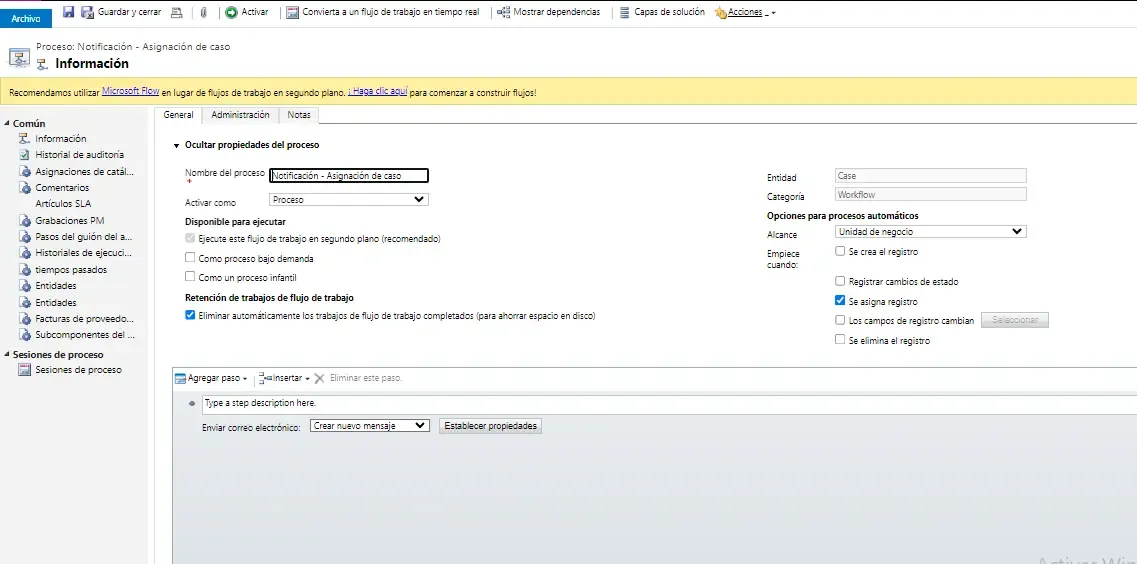
Task: Activate the workflow with the green Activar icon
Action: tap(232, 12)
